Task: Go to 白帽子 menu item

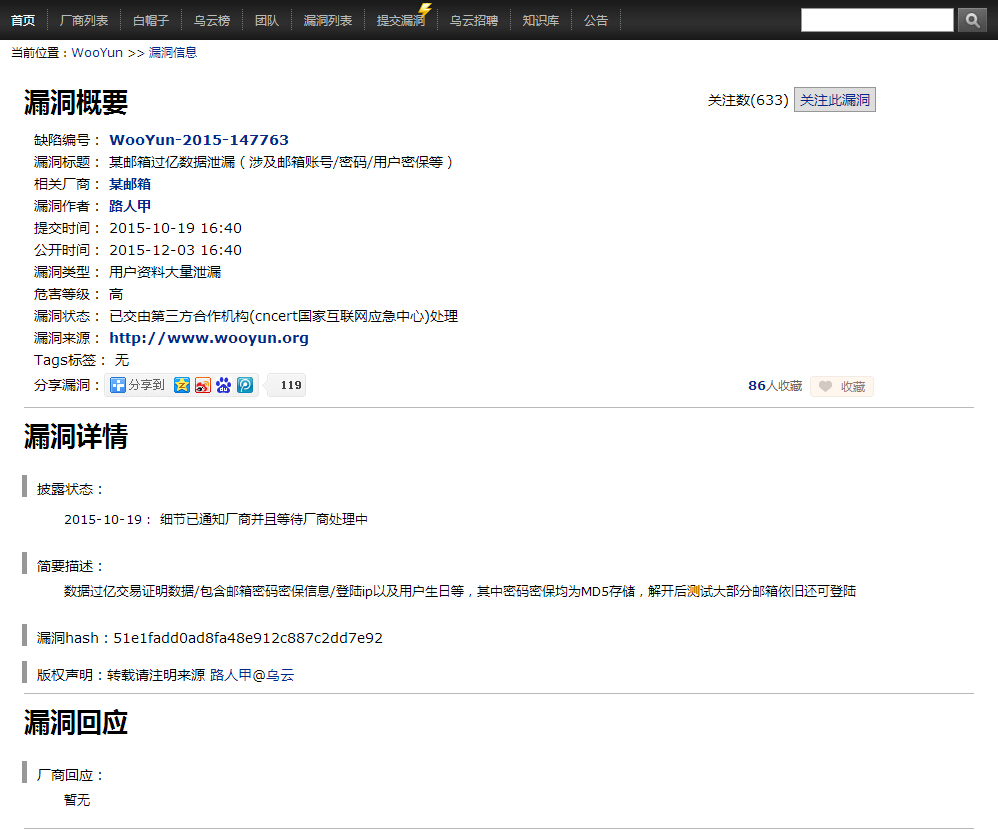Action: pyautogui.click(x=151, y=20)
